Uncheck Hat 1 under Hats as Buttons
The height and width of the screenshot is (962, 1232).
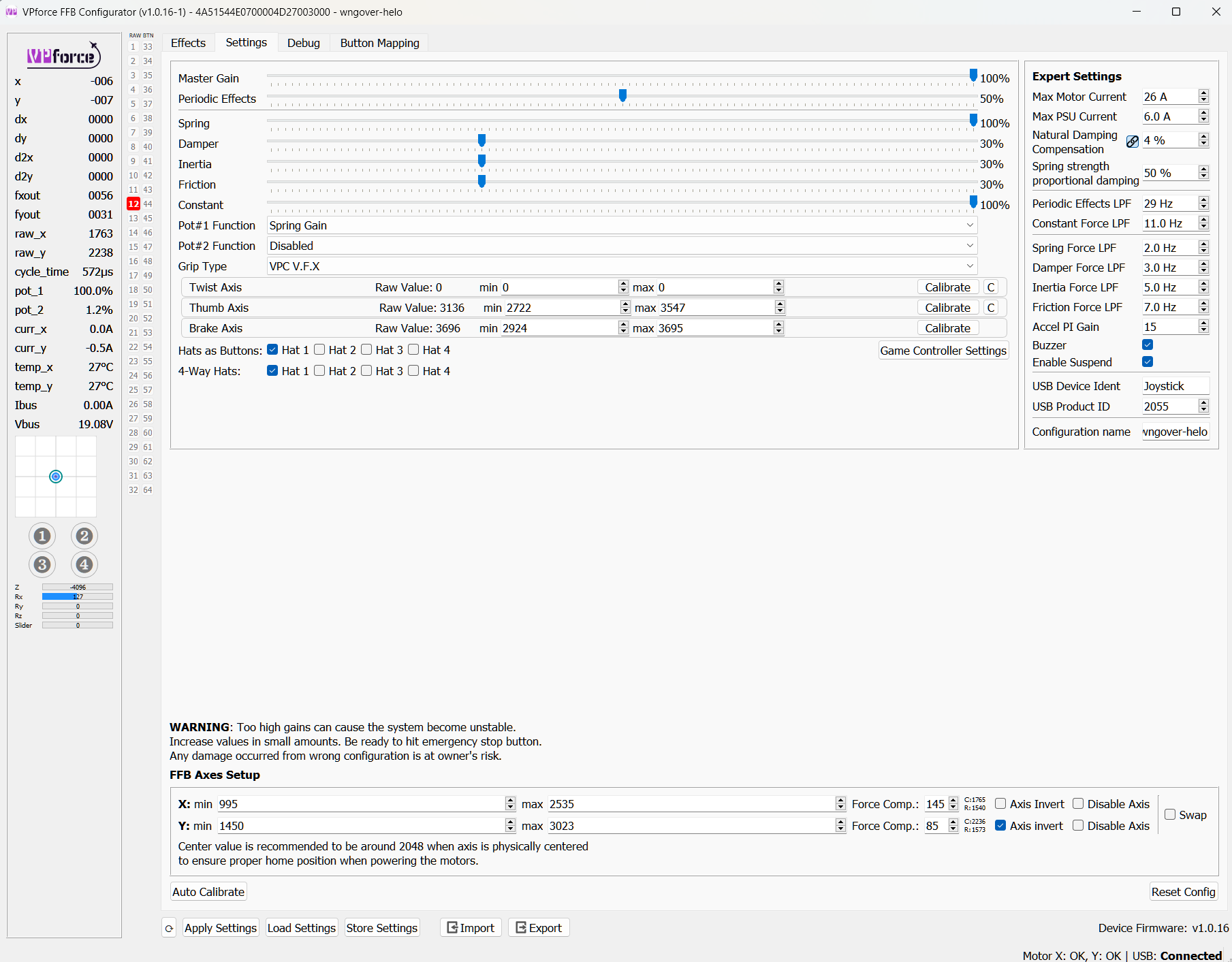pos(272,350)
